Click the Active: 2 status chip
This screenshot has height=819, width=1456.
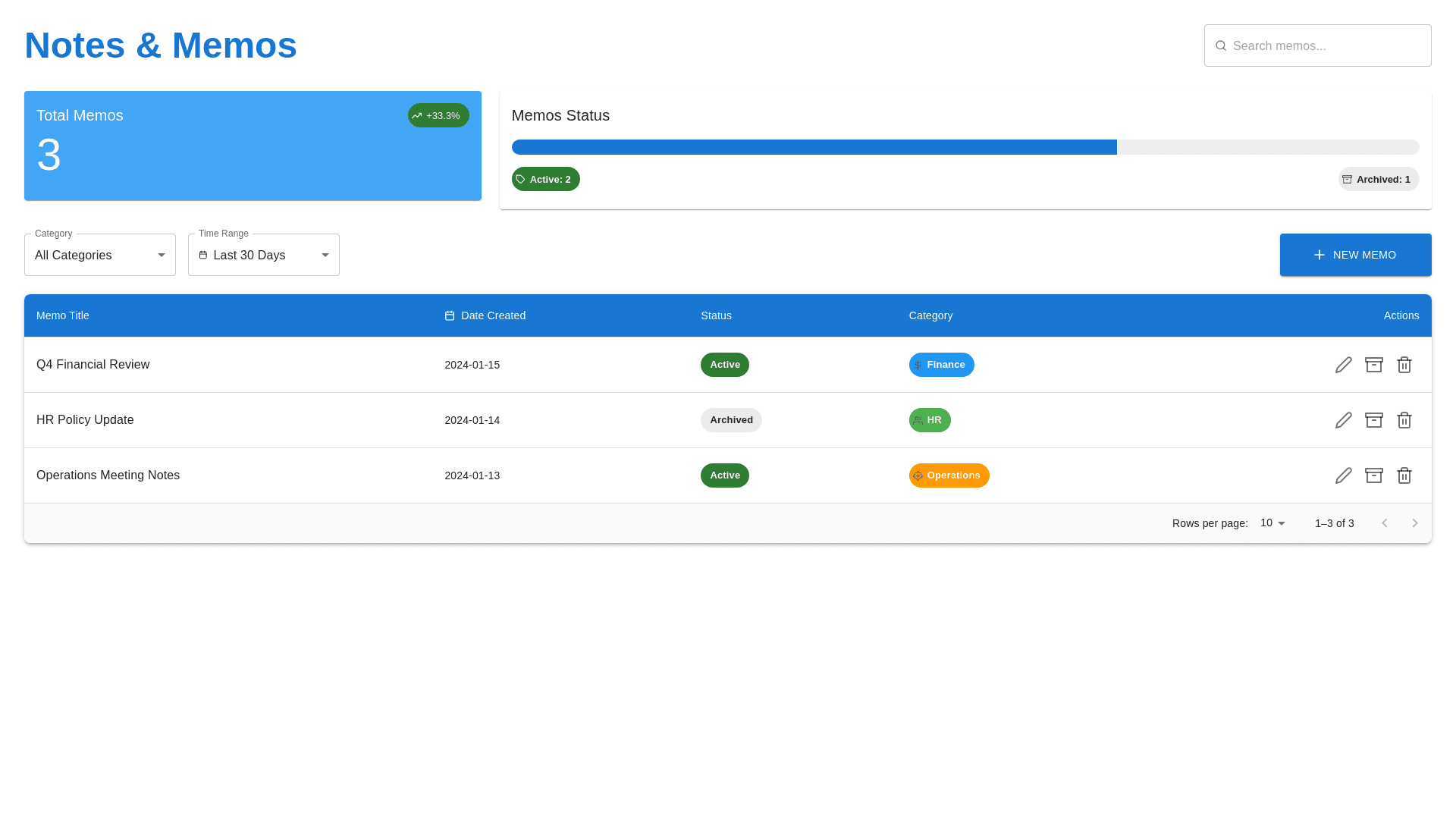click(x=545, y=179)
